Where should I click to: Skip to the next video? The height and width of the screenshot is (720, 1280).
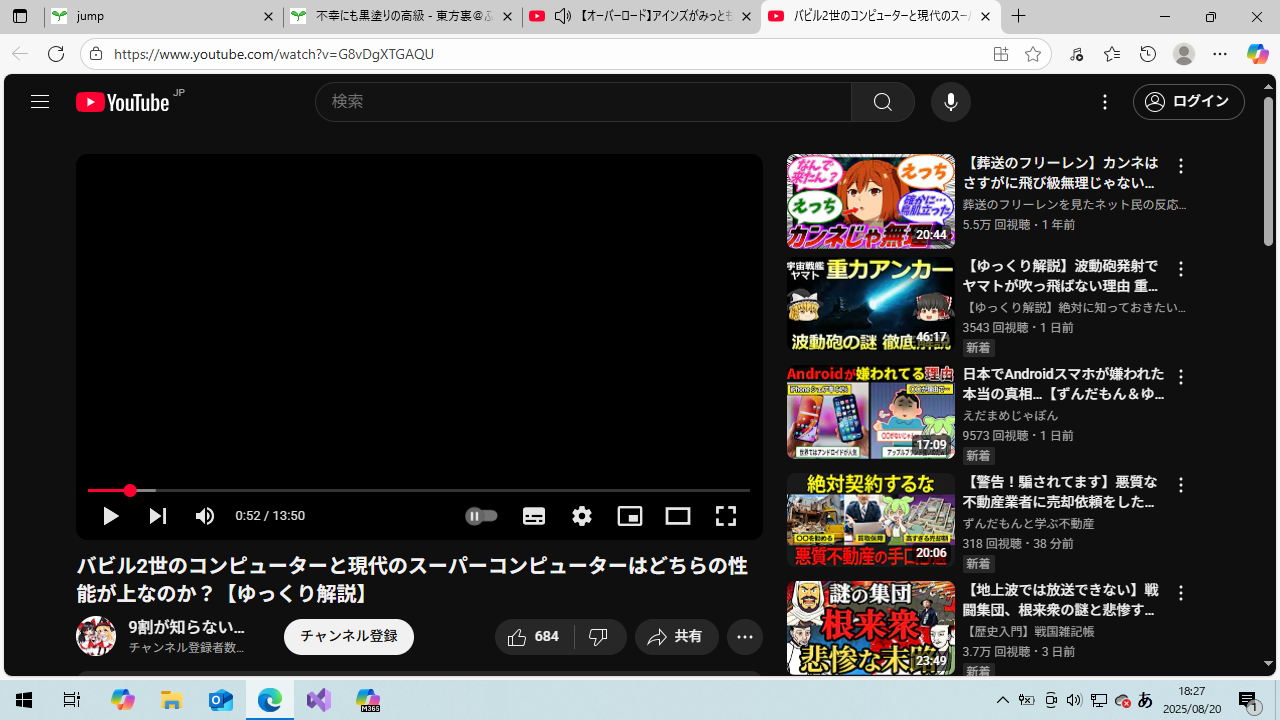coord(158,516)
